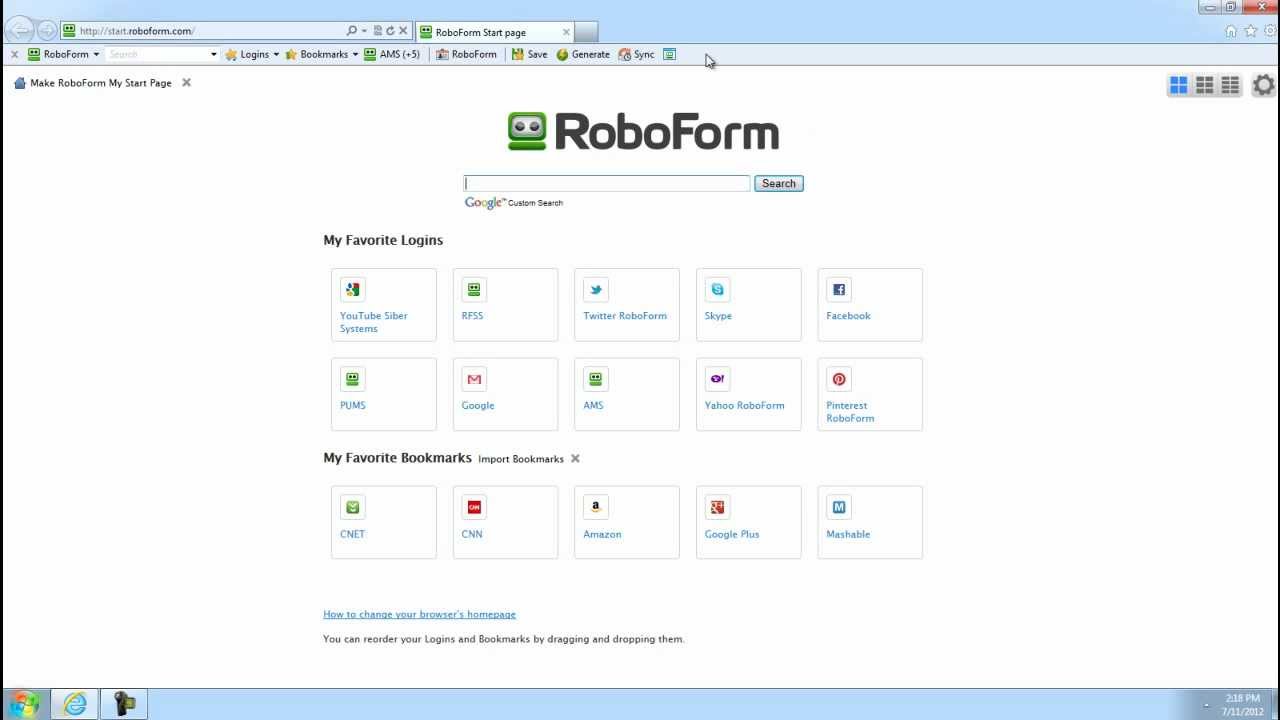Switch to medium tiles view
1280x720 pixels.
point(1205,86)
